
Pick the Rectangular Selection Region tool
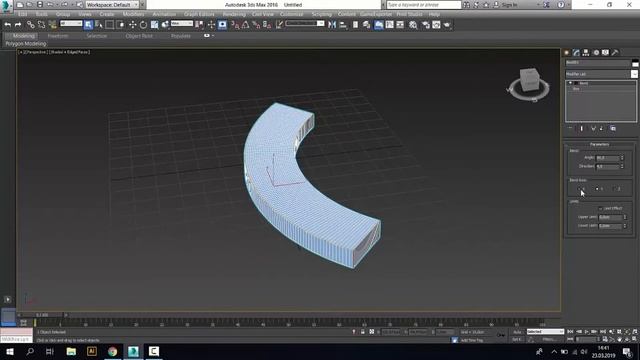pos(110,25)
